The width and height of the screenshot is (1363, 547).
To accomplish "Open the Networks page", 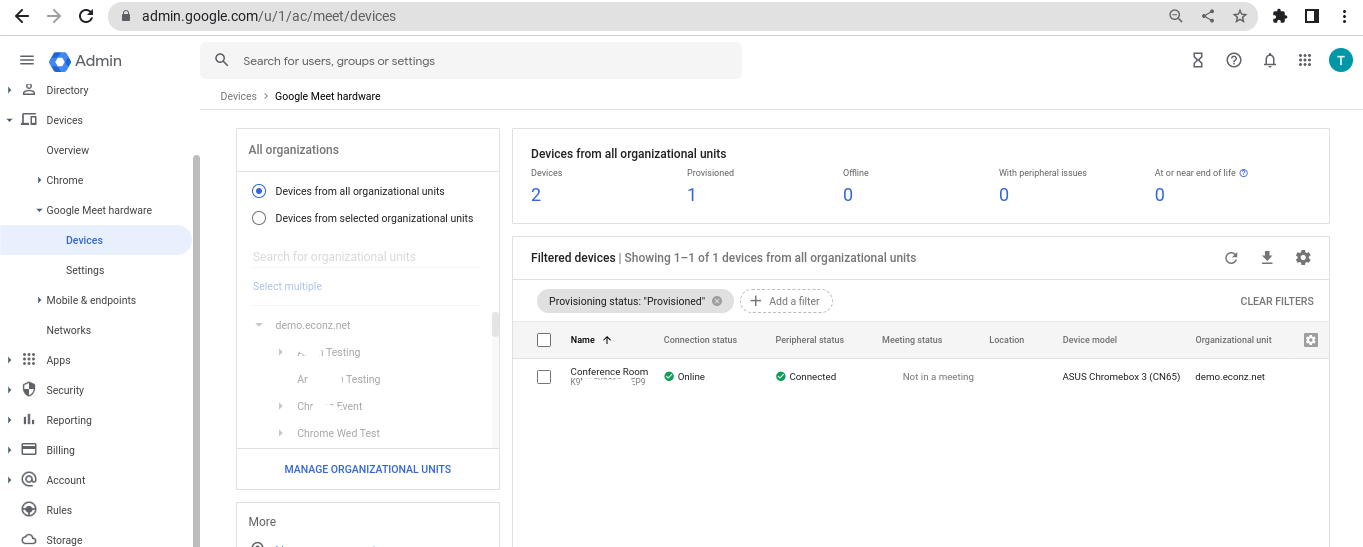I will point(69,330).
